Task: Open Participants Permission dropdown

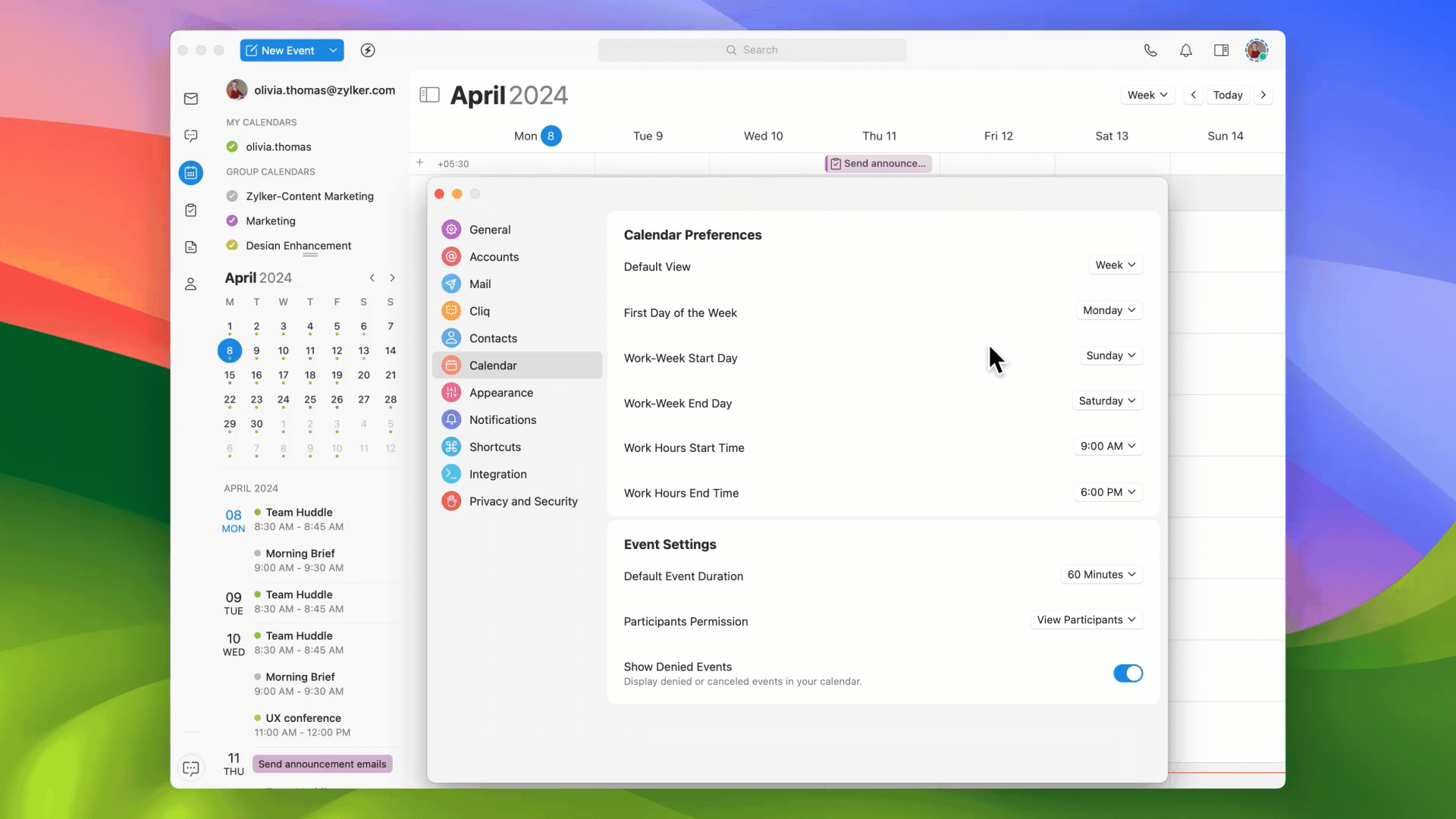Action: (1086, 620)
